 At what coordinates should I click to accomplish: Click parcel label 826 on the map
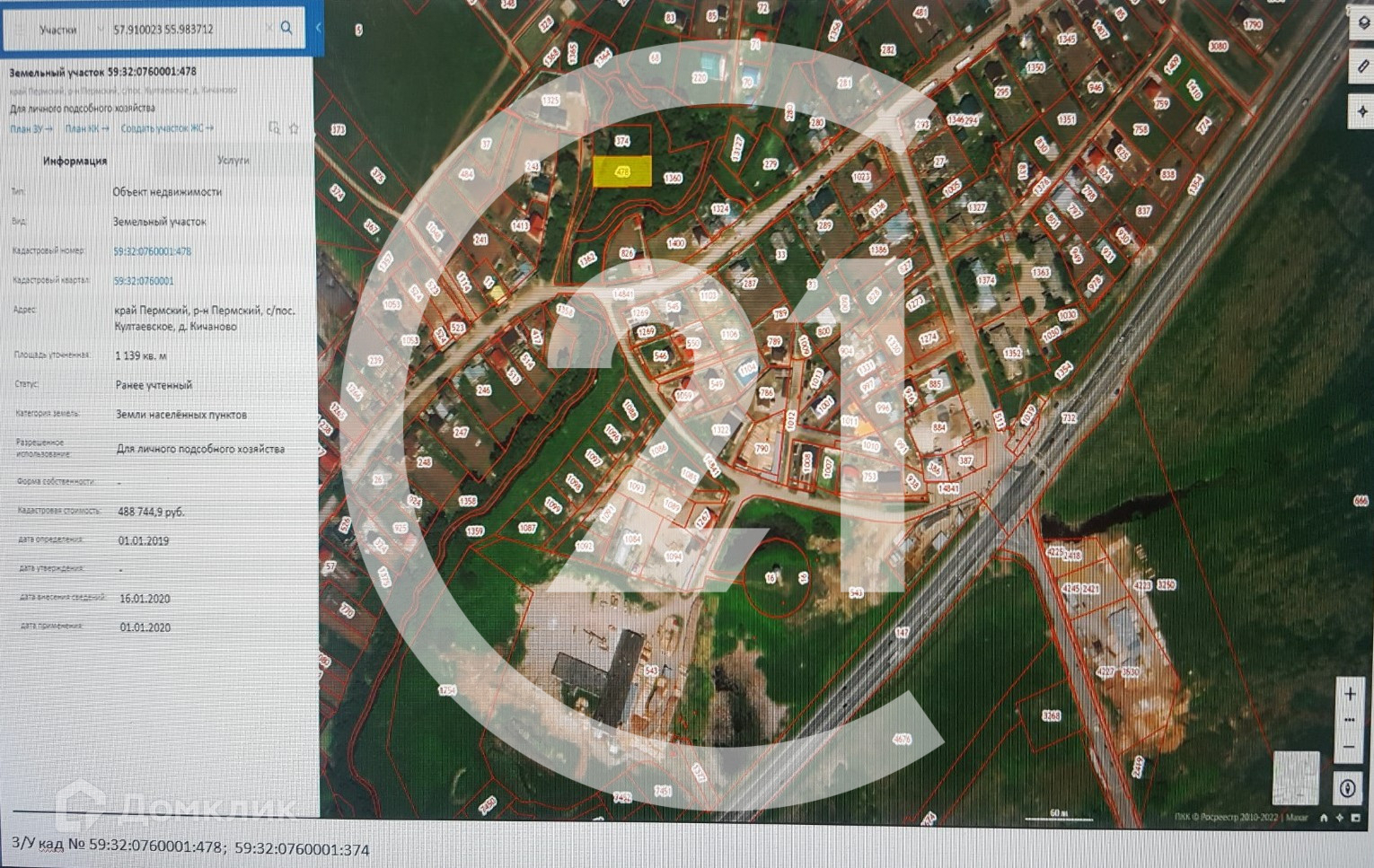click(627, 254)
